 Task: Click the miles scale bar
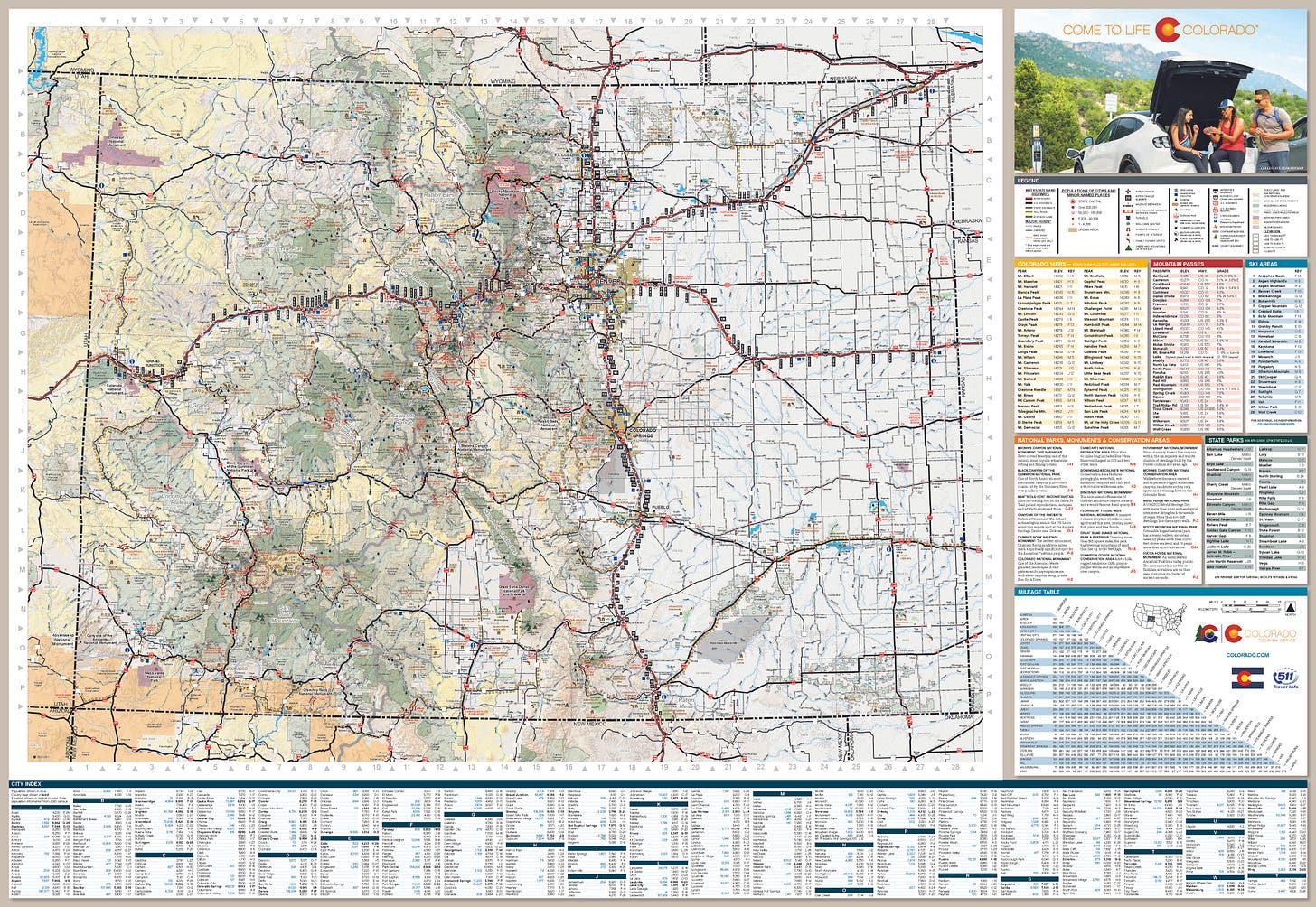coord(1251,605)
